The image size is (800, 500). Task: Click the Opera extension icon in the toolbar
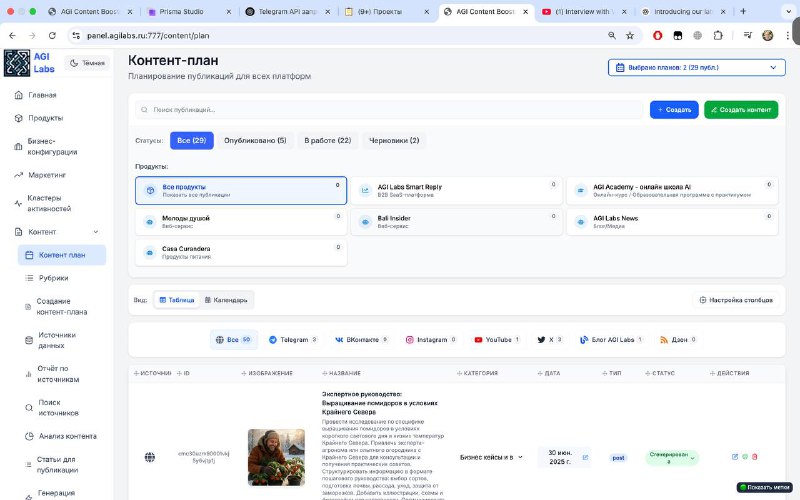coord(658,35)
